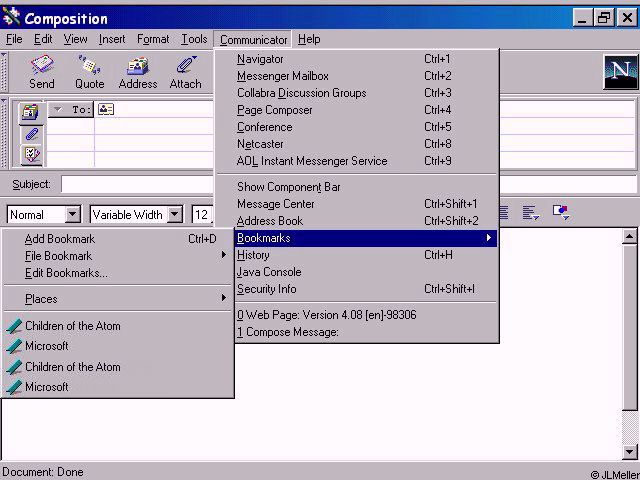Choose Message Center menu item

tap(357, 204)
